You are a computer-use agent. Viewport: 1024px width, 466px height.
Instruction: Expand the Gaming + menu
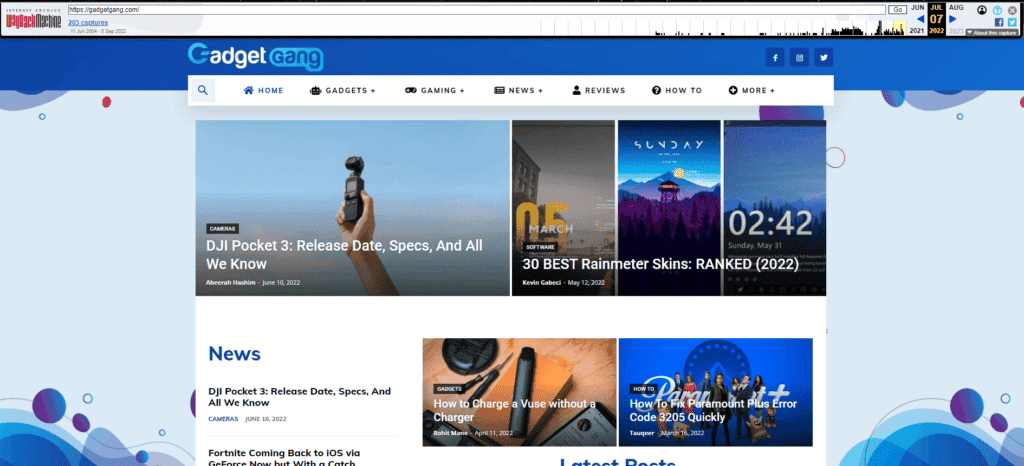[435, 90]
